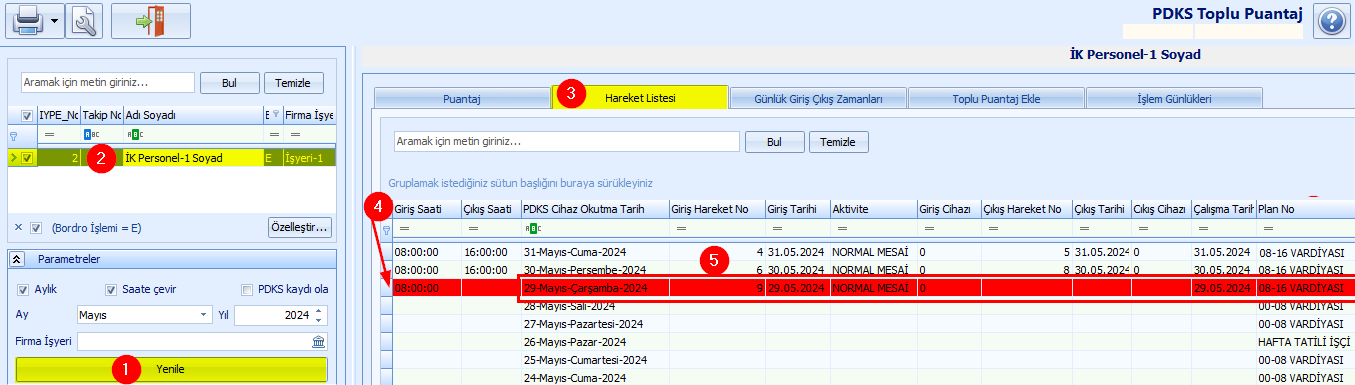
Task: Click the Özelleştir button
Action: coord(300,227)
